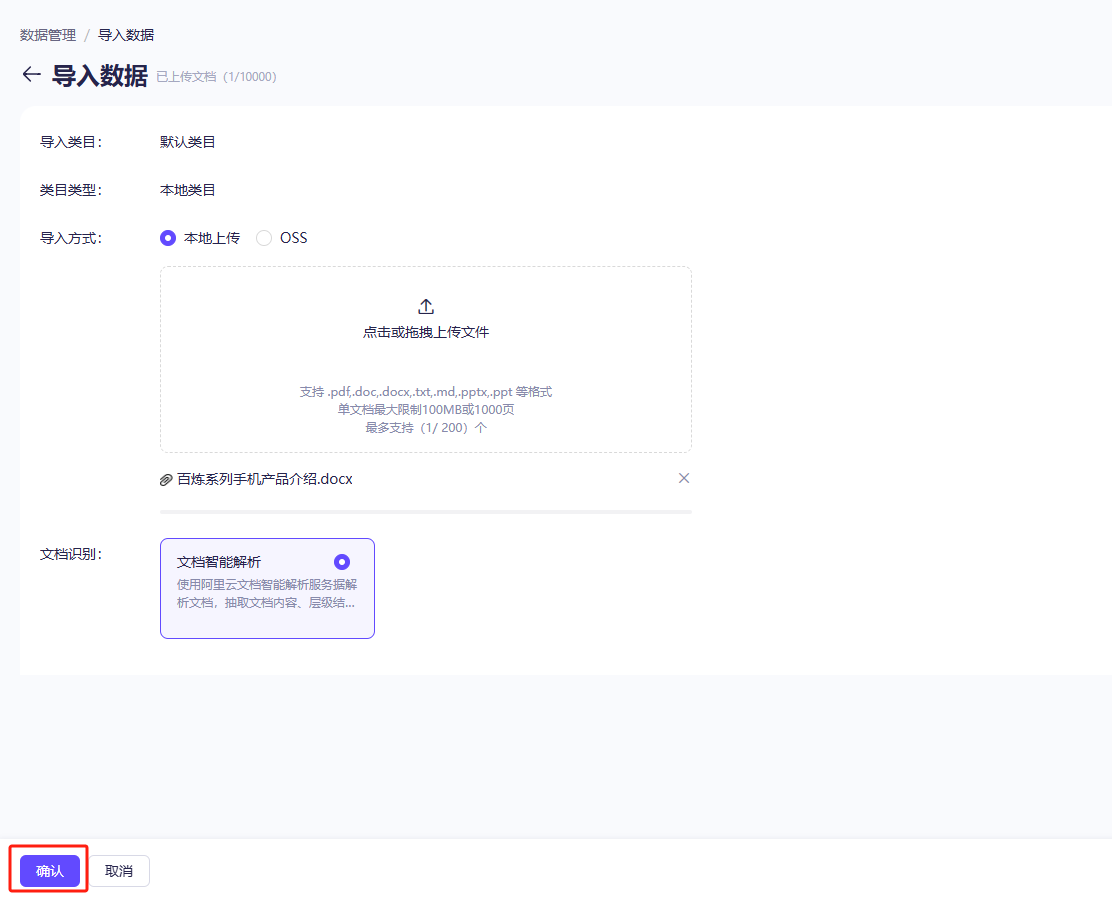Click the 文档识别 field label

(x=71, y=554)
